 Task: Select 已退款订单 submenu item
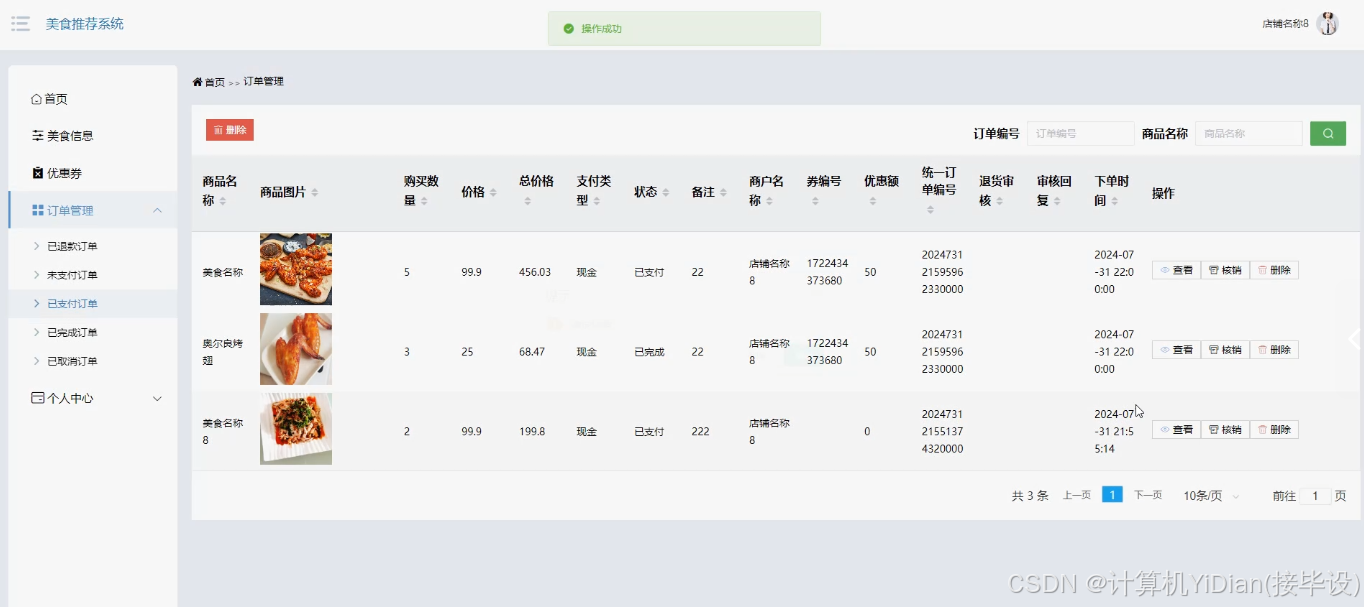click(92, 246)
